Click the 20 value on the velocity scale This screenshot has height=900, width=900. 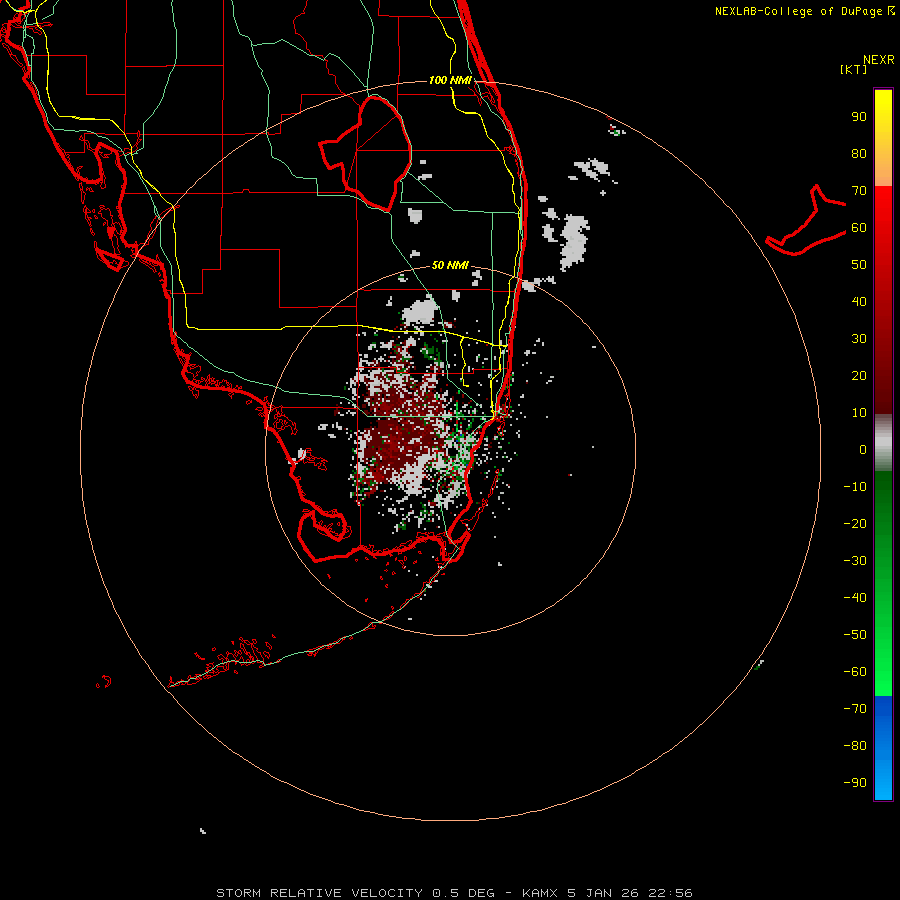[x=859, y=375]
